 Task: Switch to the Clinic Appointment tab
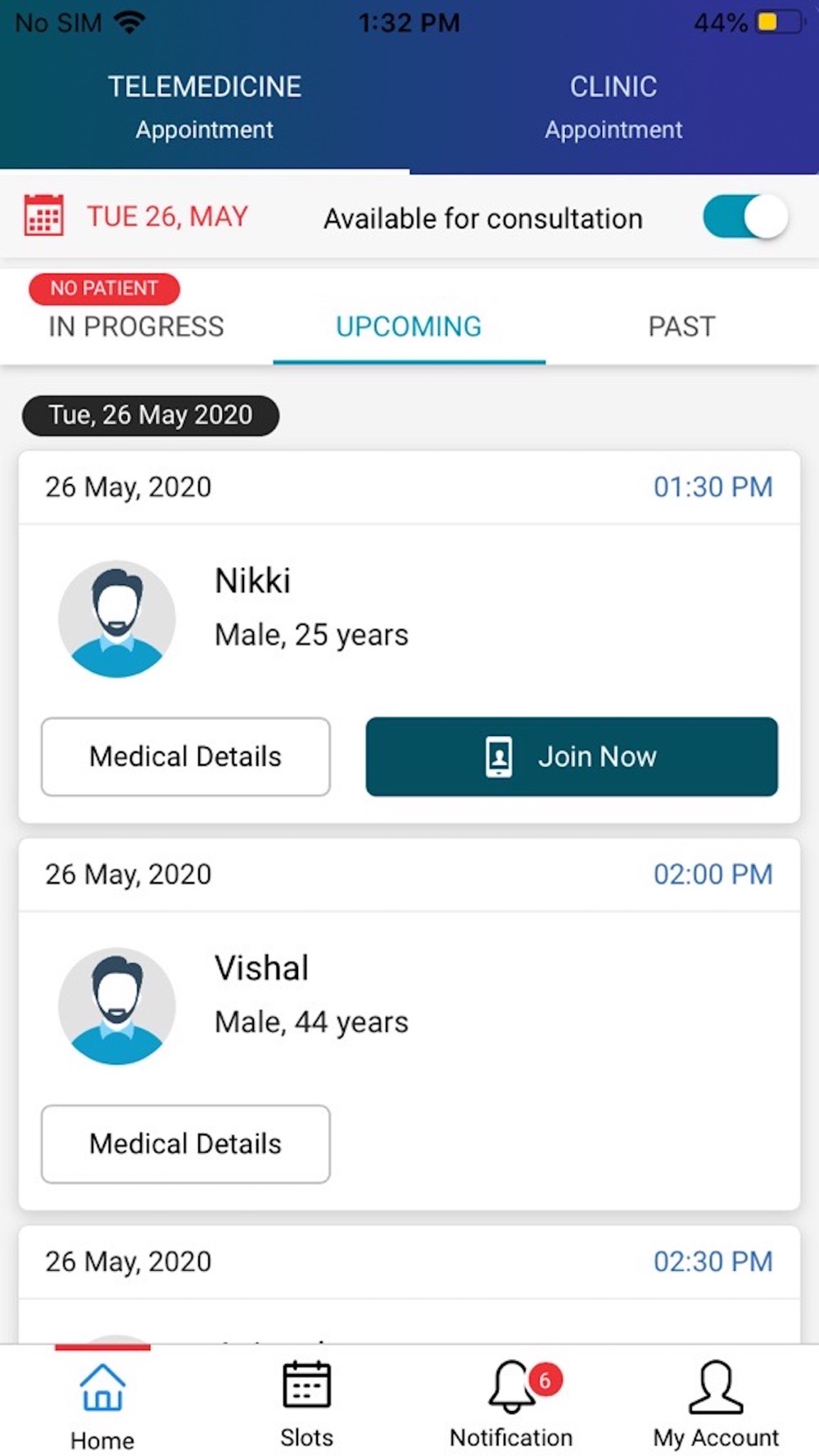tap(613, 106)
